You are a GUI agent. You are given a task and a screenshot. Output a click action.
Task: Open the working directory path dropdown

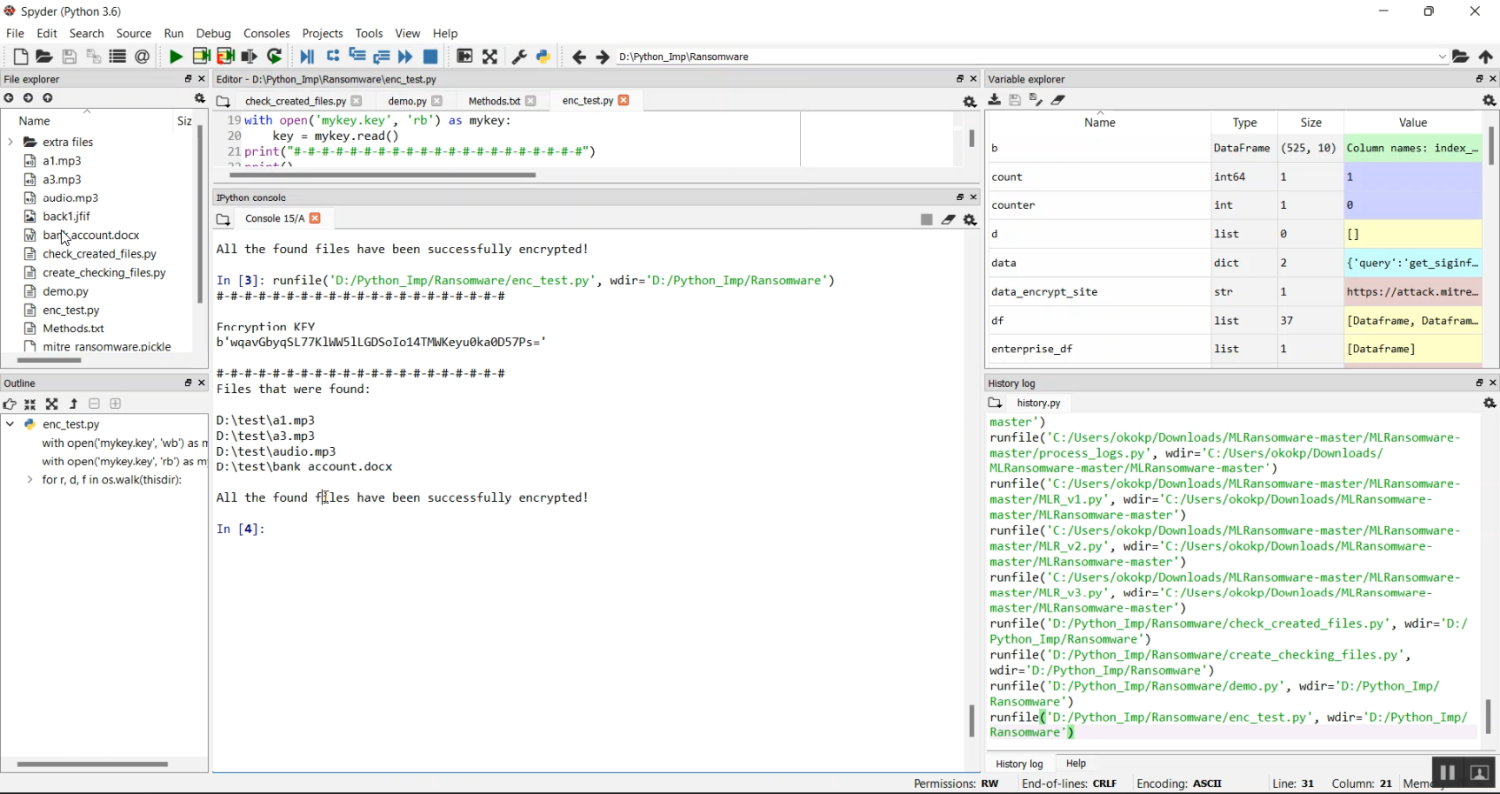(x=1442, y=57)
